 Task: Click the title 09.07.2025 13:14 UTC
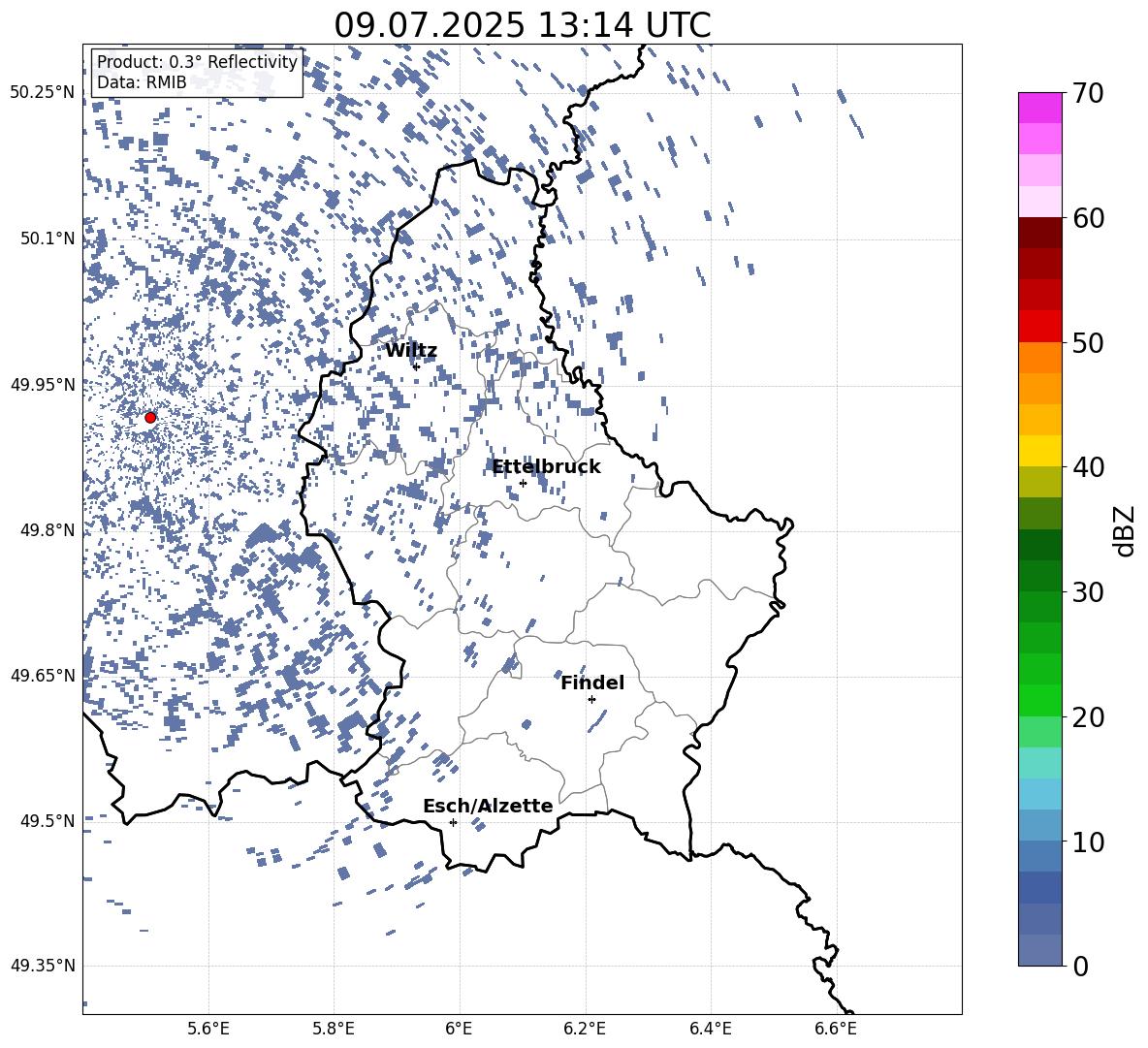523,25
